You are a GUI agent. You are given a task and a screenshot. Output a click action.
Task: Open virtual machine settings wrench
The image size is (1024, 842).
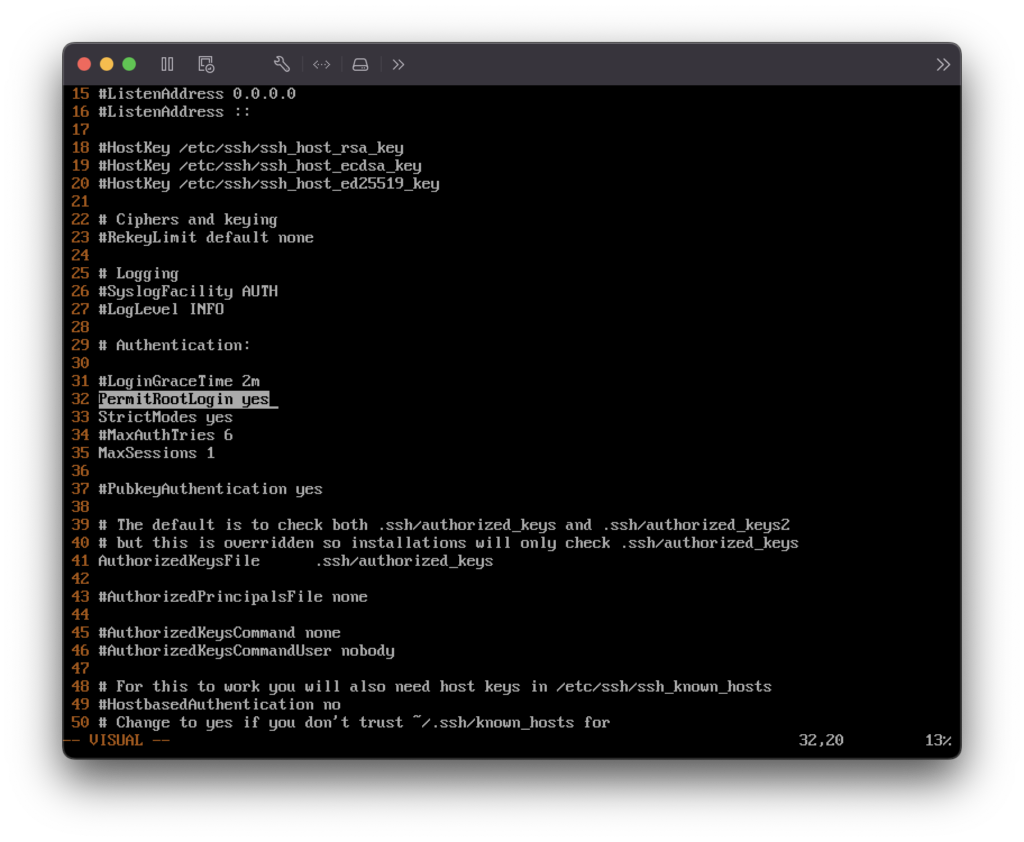click(x=282, y=64)
